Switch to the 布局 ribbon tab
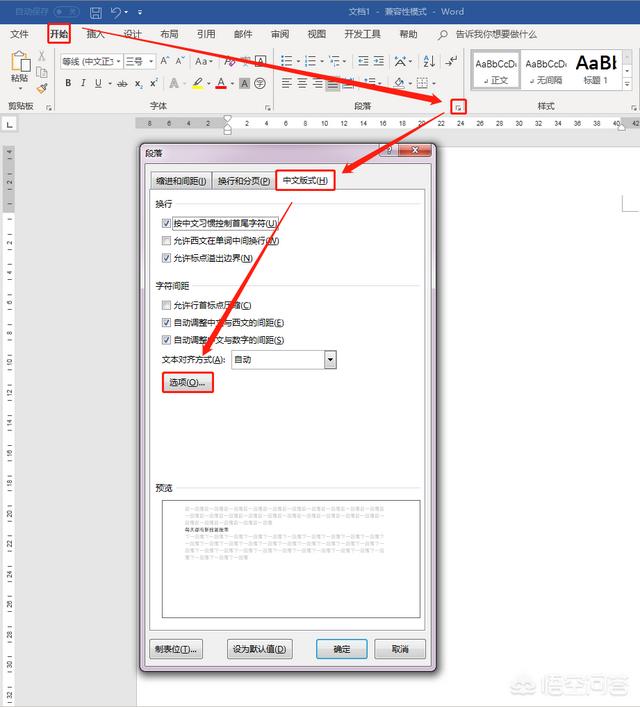 tap(169, 34)
